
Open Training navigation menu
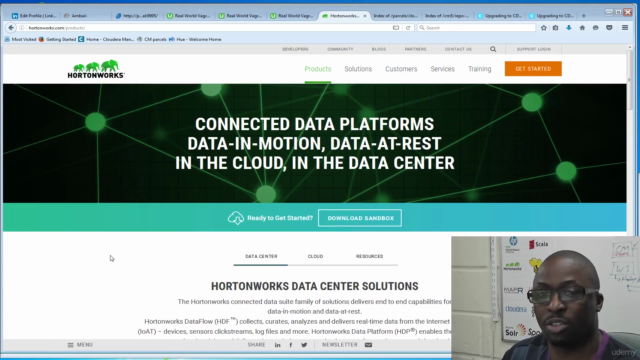click(480, 69)
